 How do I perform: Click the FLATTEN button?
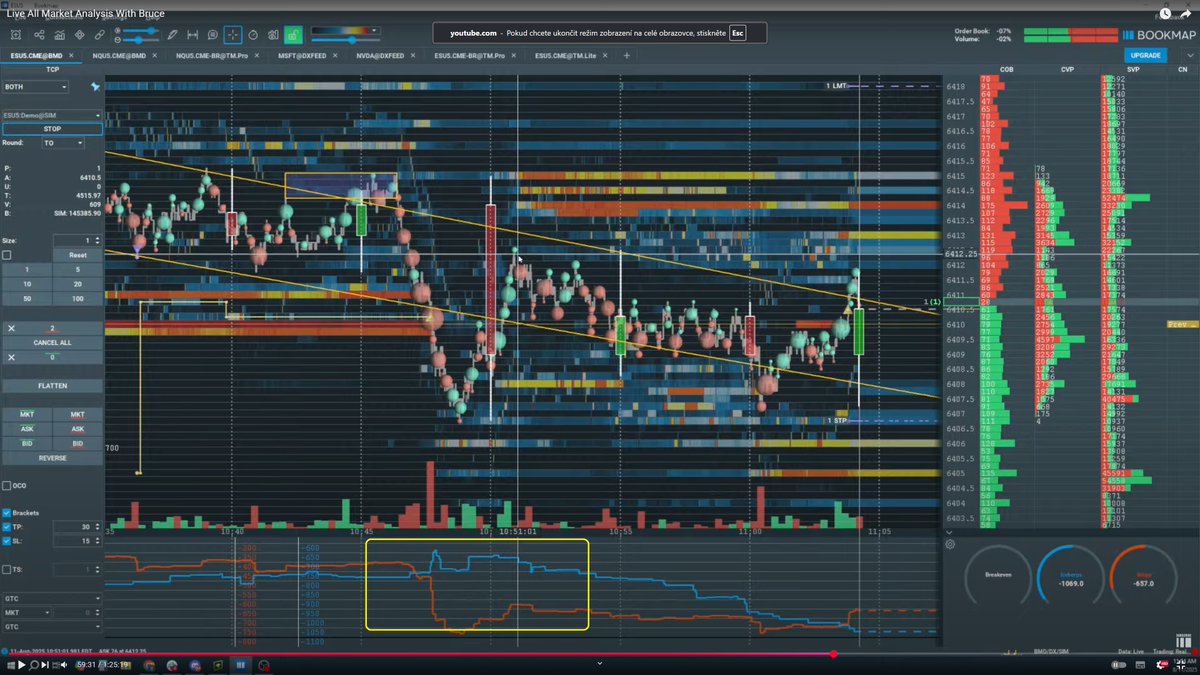tap(52, 385)
